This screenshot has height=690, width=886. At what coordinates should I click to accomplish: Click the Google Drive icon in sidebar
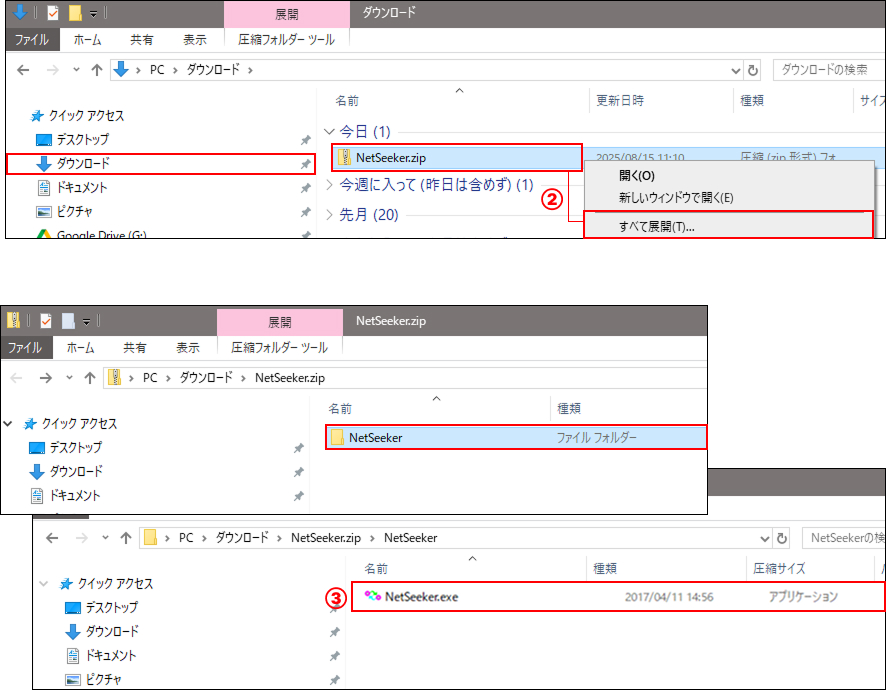(44, 235)
